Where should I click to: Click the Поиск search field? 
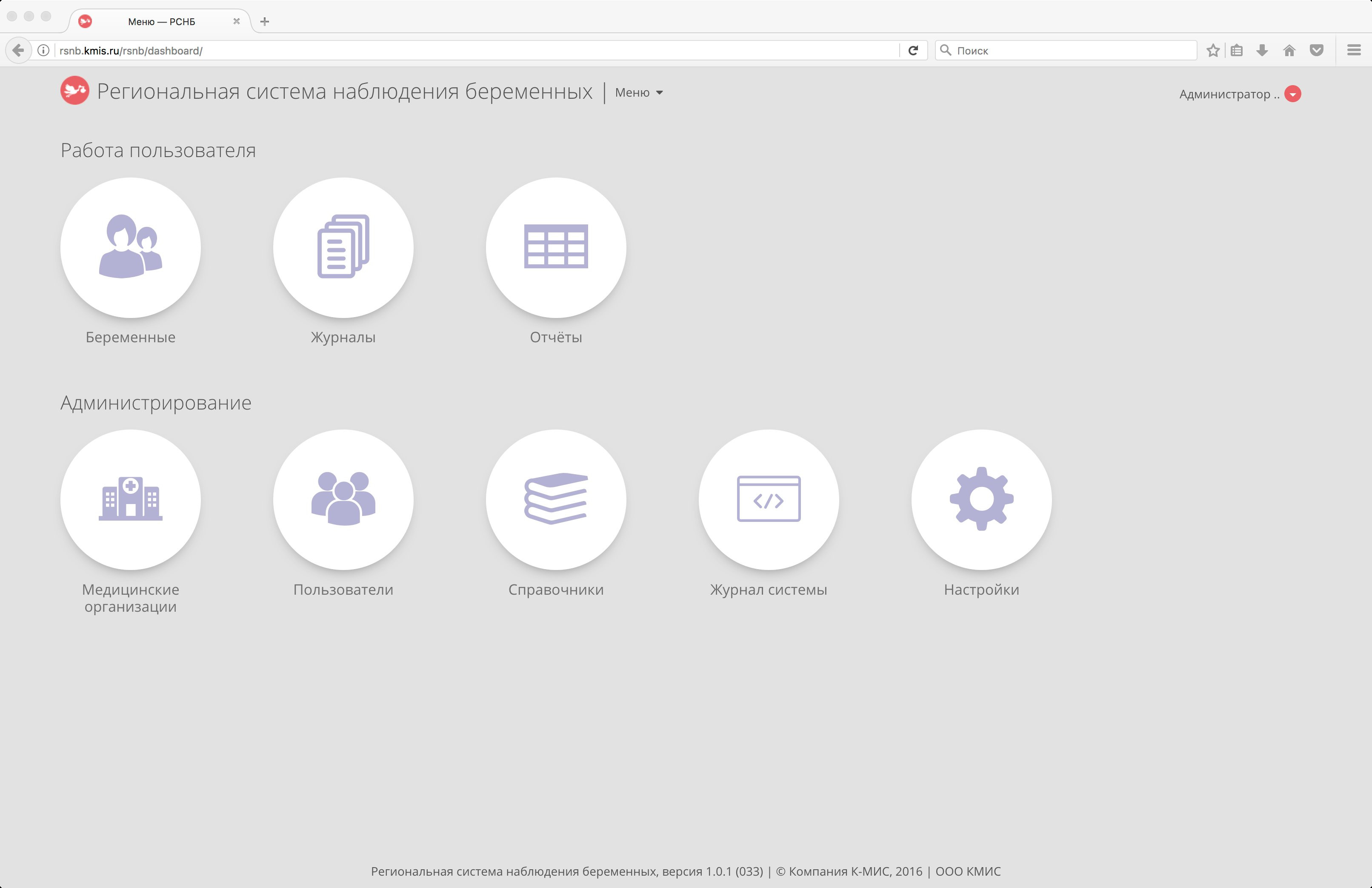tap(1066, 50)
